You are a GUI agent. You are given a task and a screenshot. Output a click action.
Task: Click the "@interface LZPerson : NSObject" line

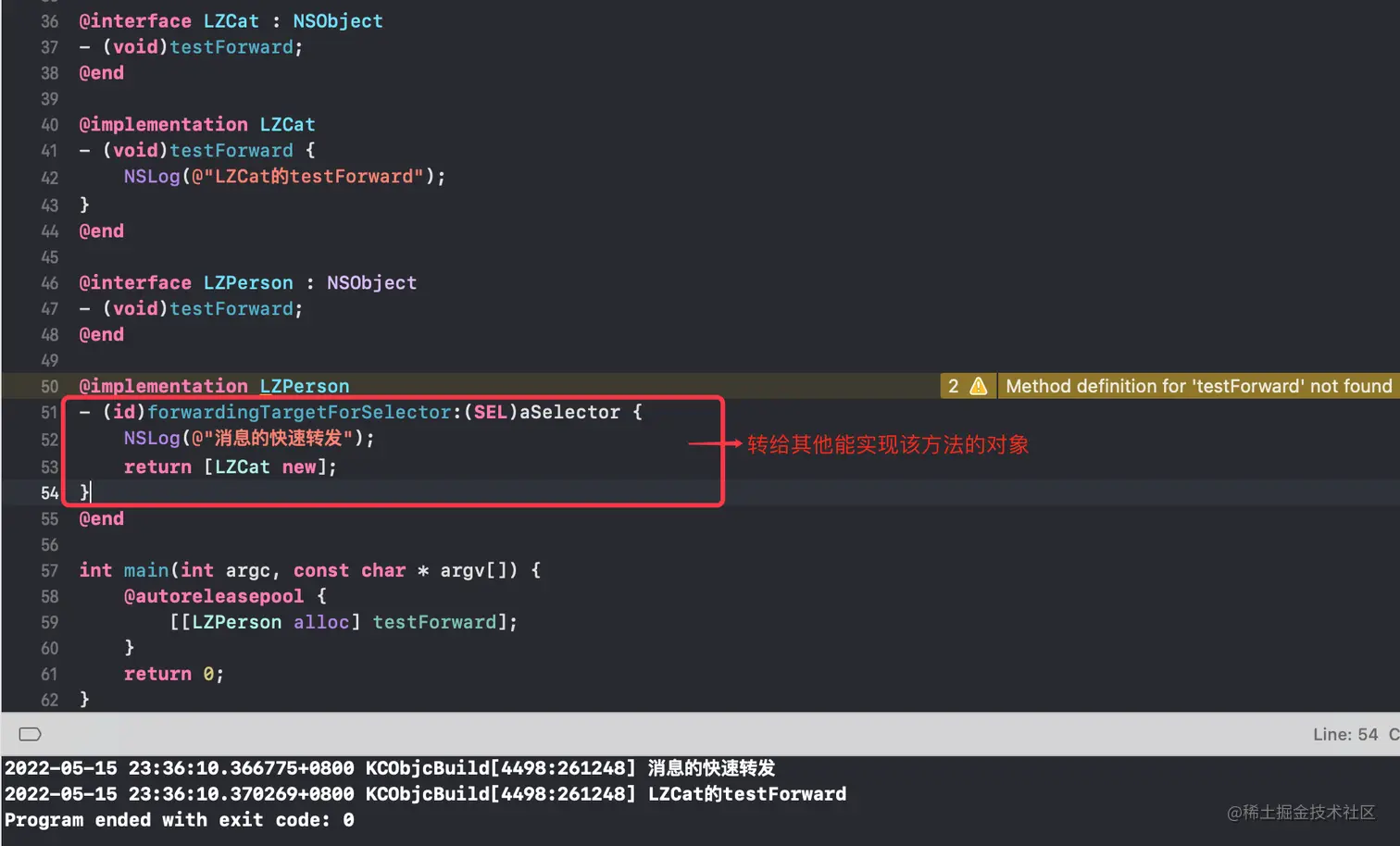247,283
